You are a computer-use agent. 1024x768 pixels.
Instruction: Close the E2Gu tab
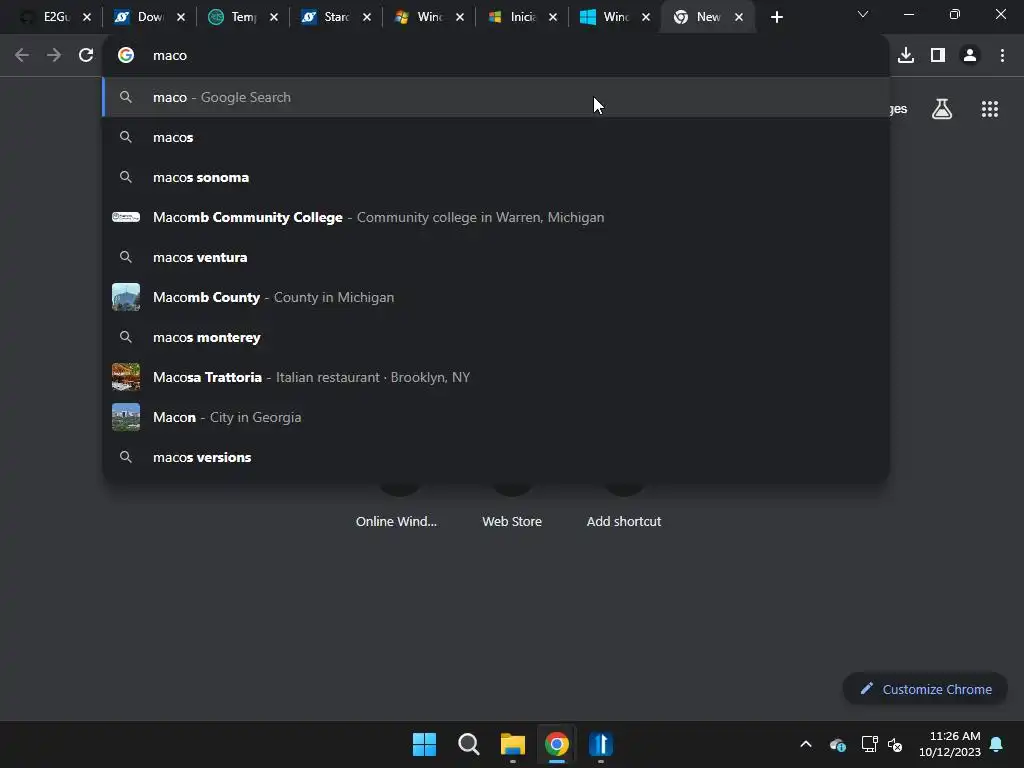(x=87, y=17)
